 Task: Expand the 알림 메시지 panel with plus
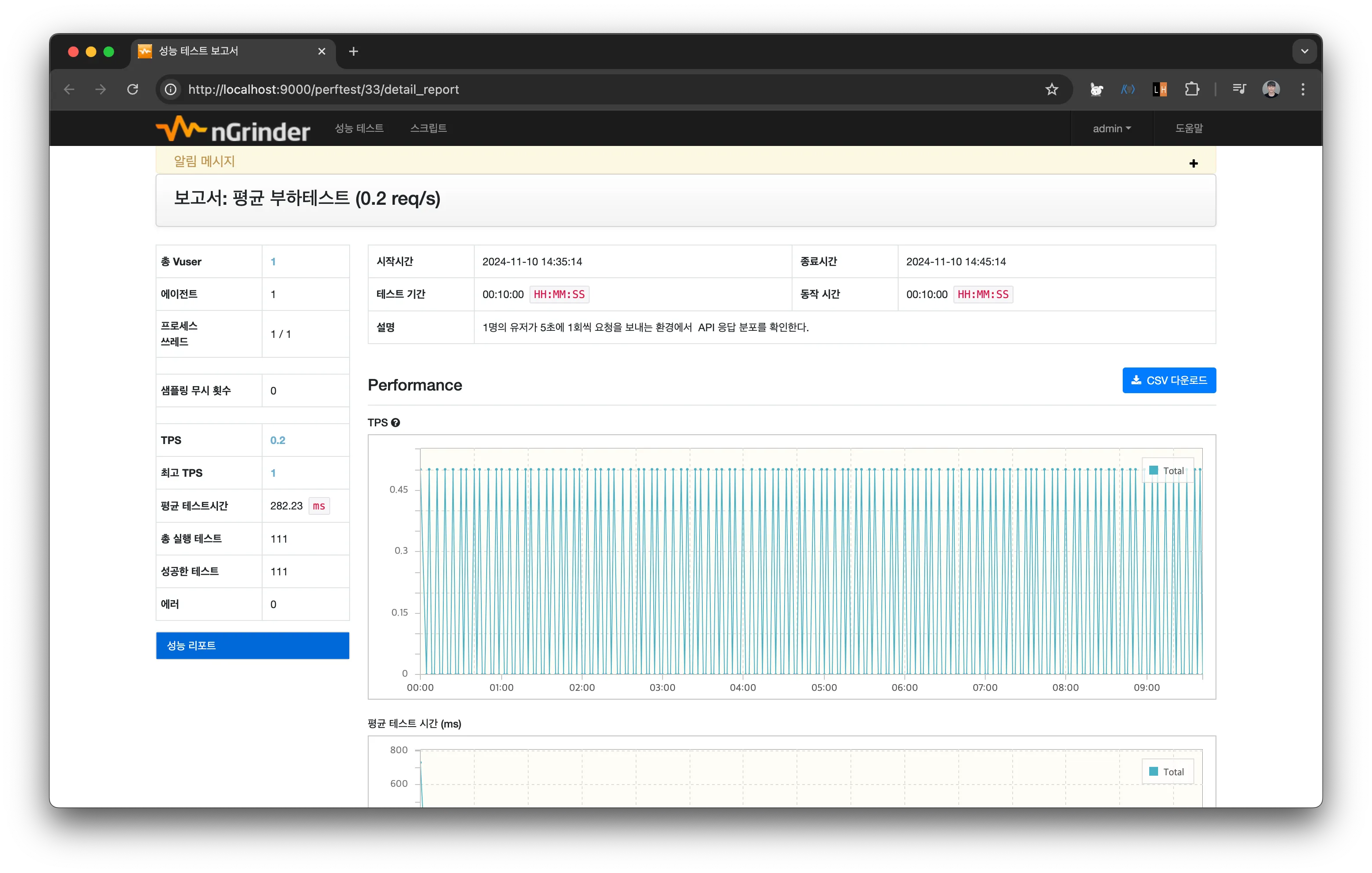coord(1193,164)
